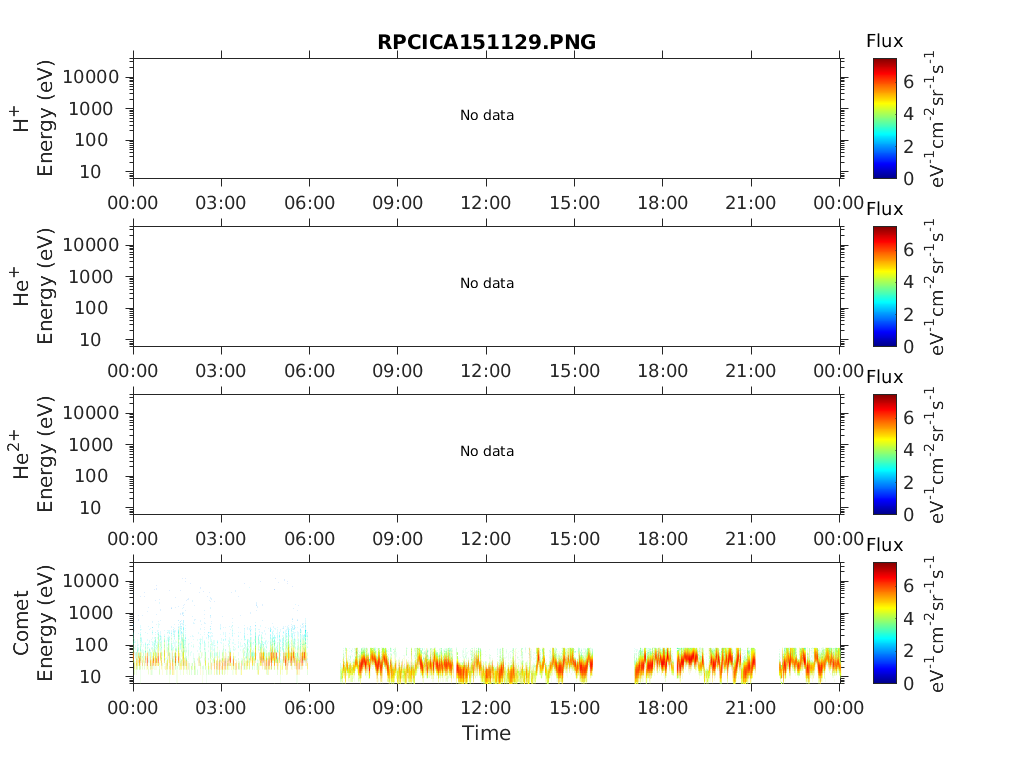Click the colorbar value 2 beside He2+ panel

(908, 482)
